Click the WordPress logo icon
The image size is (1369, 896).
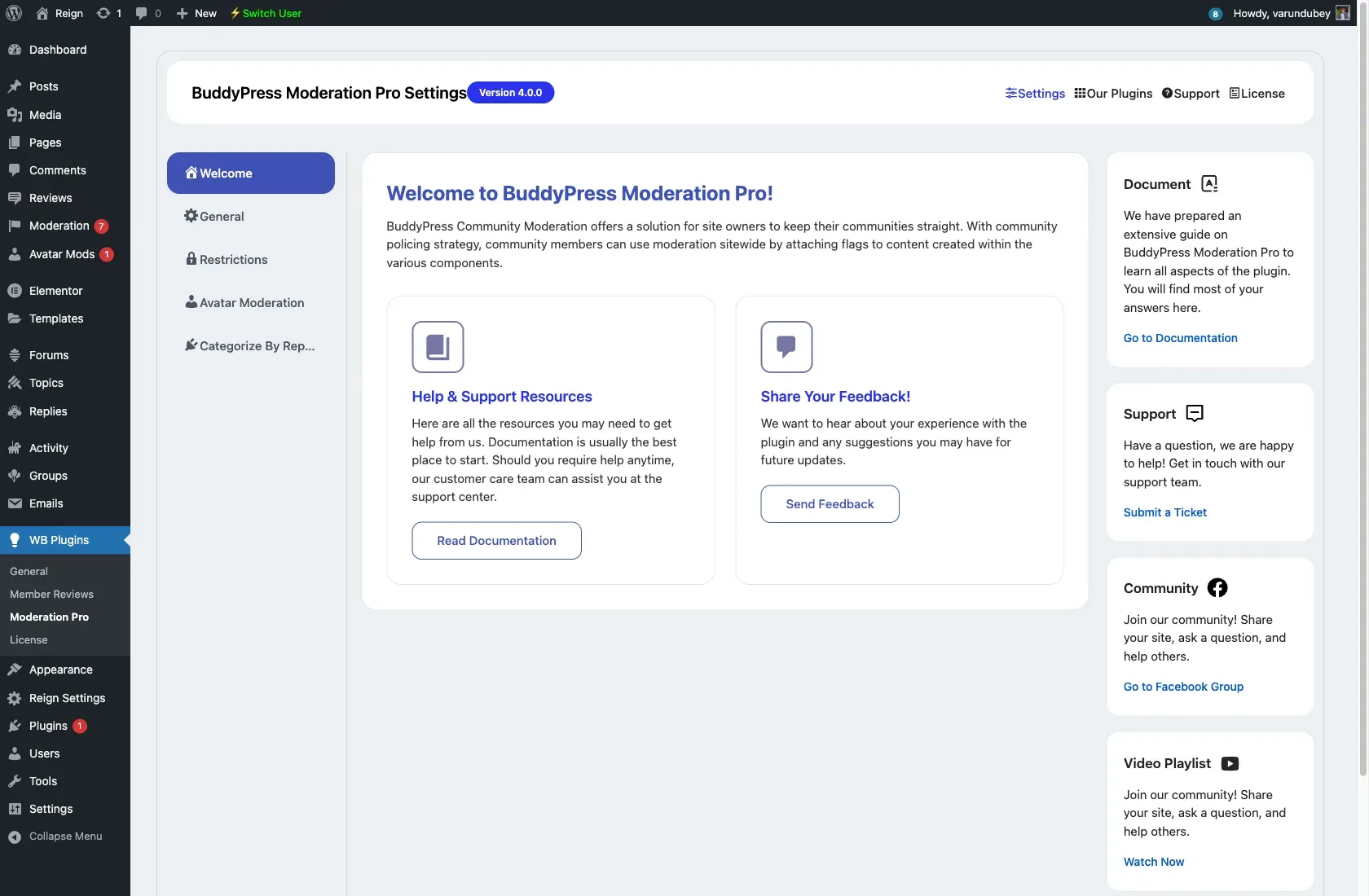point(14,13)
